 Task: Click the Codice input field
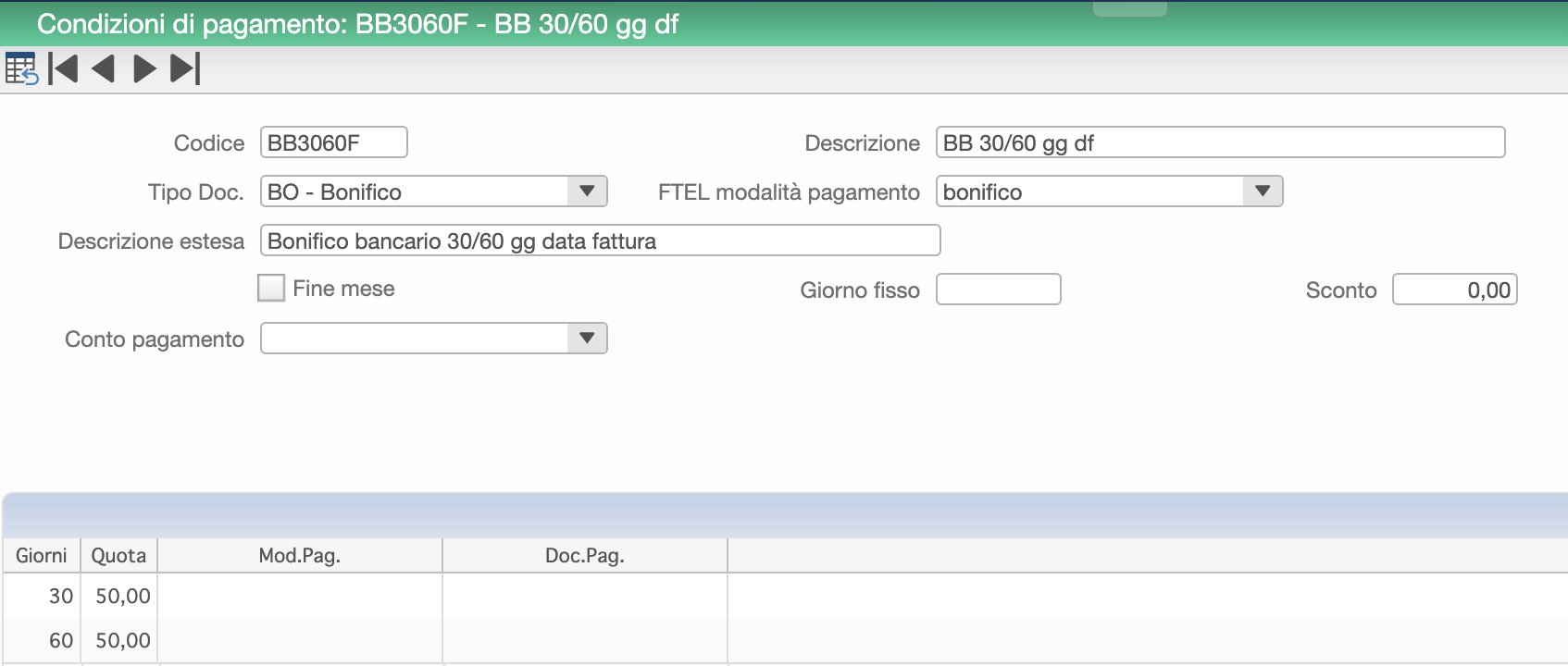tap(334, 142)
